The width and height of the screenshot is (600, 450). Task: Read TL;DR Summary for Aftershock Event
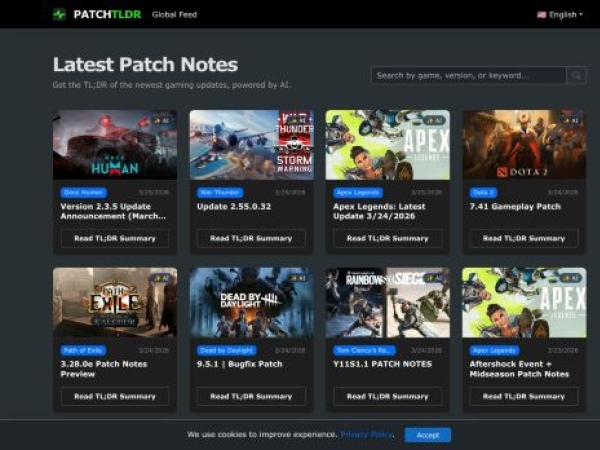click(524, 396)
